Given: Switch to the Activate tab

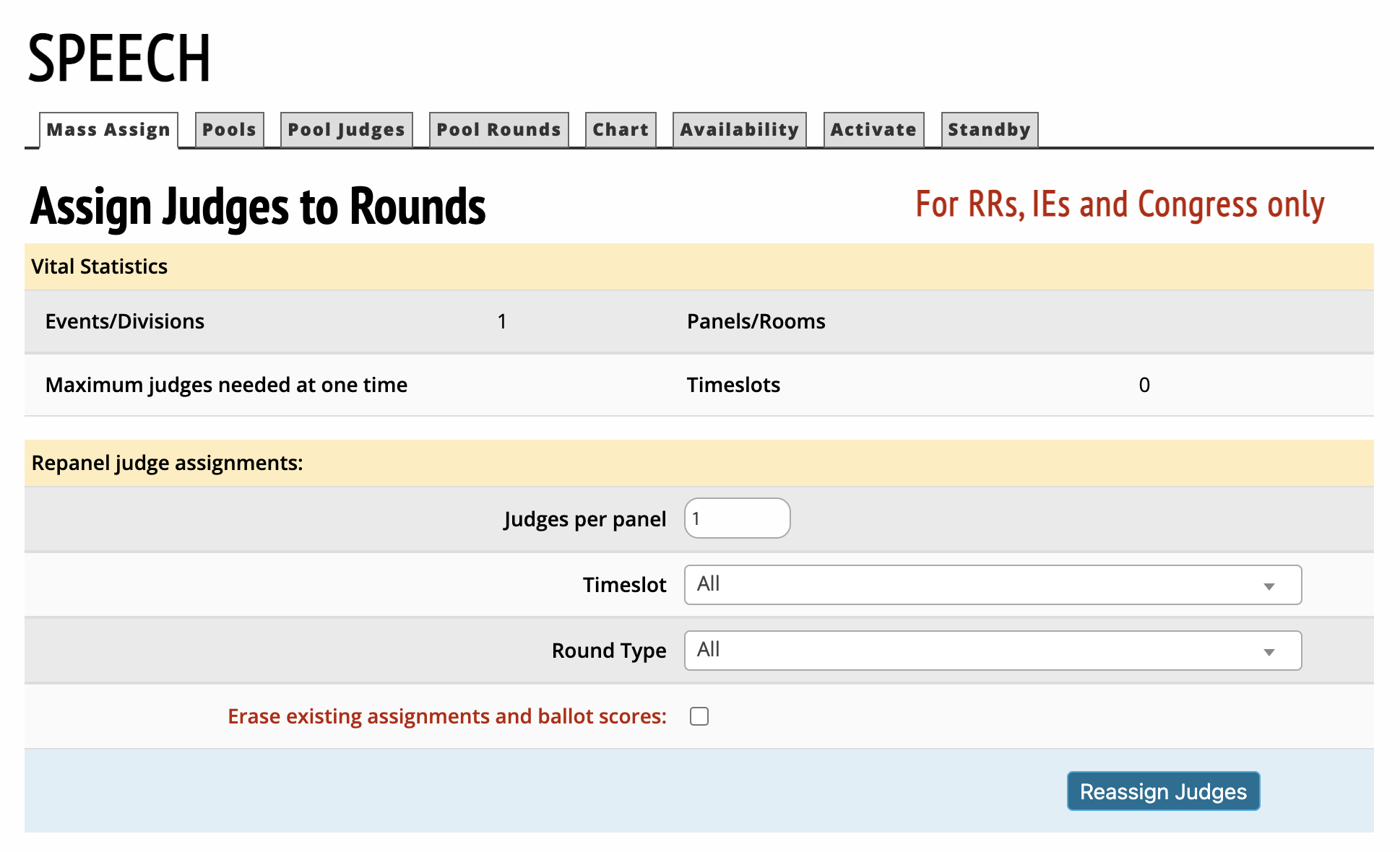Looking at the screenshot, I should point(873,130).
